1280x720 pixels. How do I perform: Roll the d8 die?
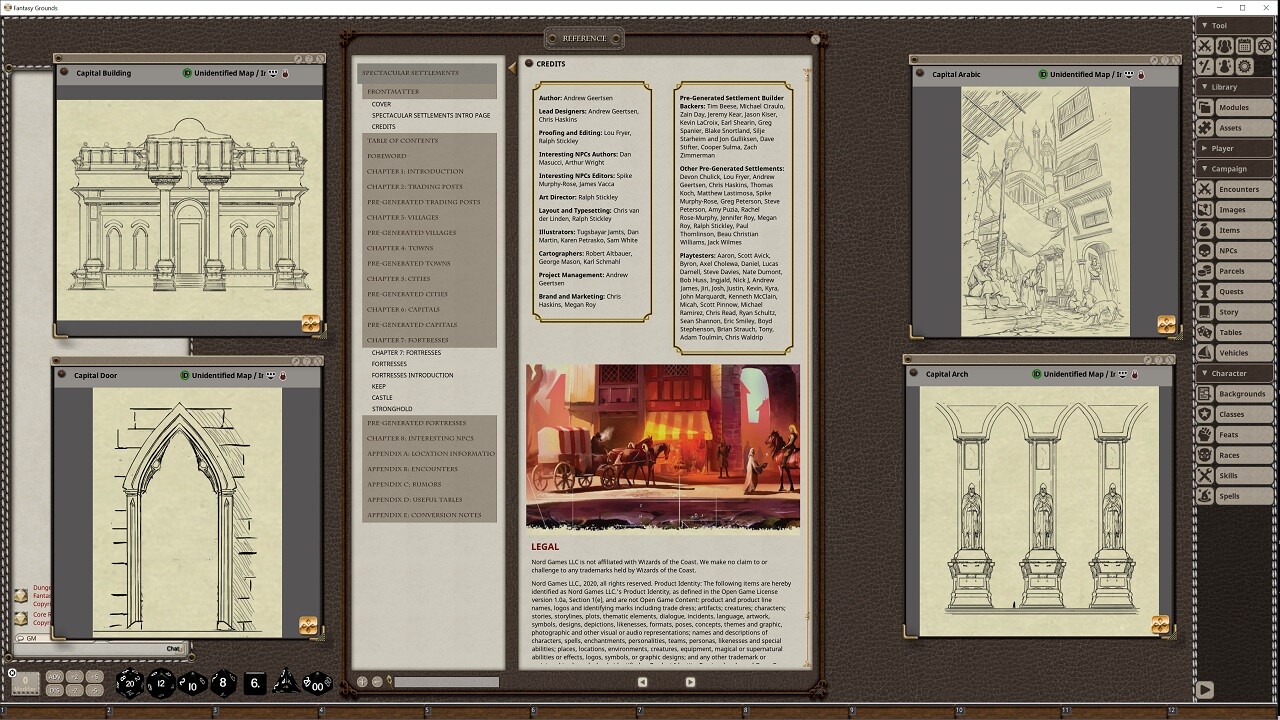(223, 683)
